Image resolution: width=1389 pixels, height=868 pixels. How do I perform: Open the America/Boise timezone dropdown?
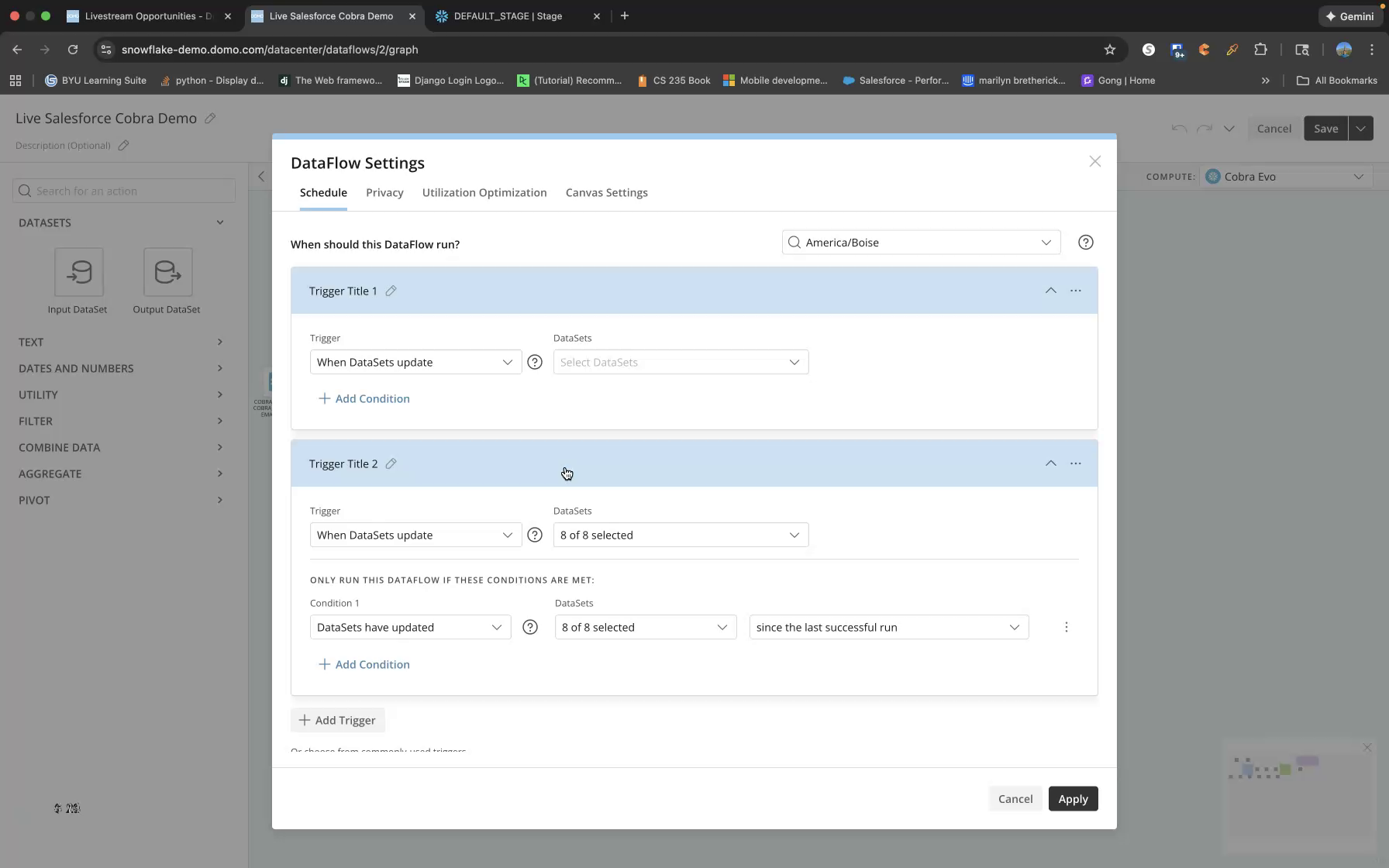921,242
